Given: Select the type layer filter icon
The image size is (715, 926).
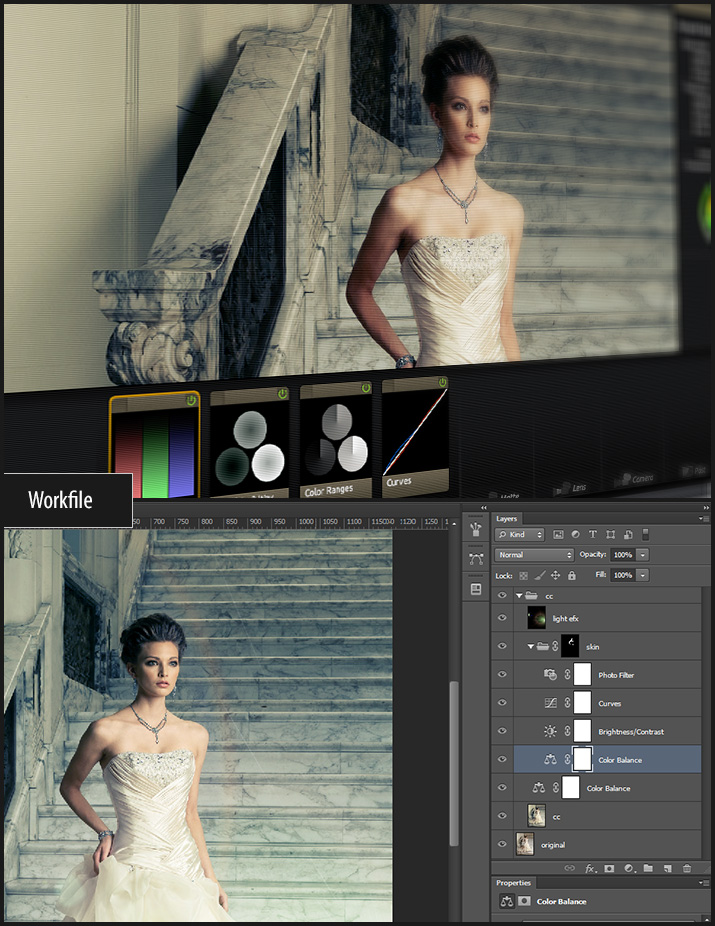Looking at the screenshot, I should [x=593, y=535].
